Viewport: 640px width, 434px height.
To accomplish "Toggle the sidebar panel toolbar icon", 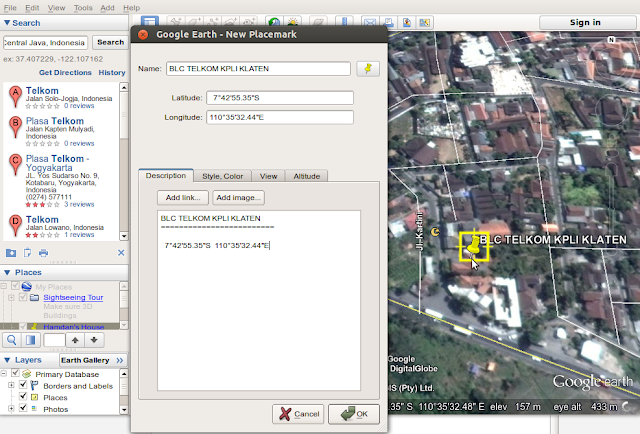I will pos(150,22).
